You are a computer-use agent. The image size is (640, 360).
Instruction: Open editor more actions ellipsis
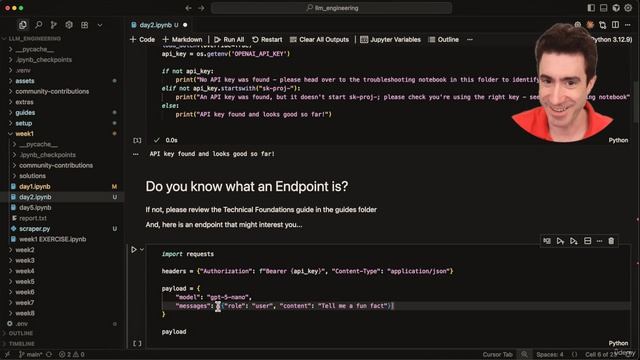pyautogui.click(x=627, y=25)
